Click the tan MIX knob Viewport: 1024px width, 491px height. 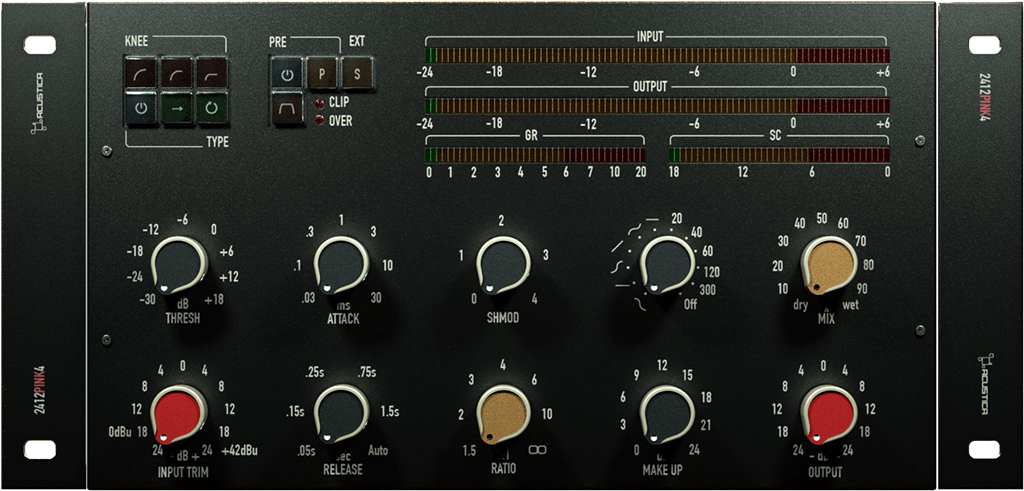[x=829, y=266]
